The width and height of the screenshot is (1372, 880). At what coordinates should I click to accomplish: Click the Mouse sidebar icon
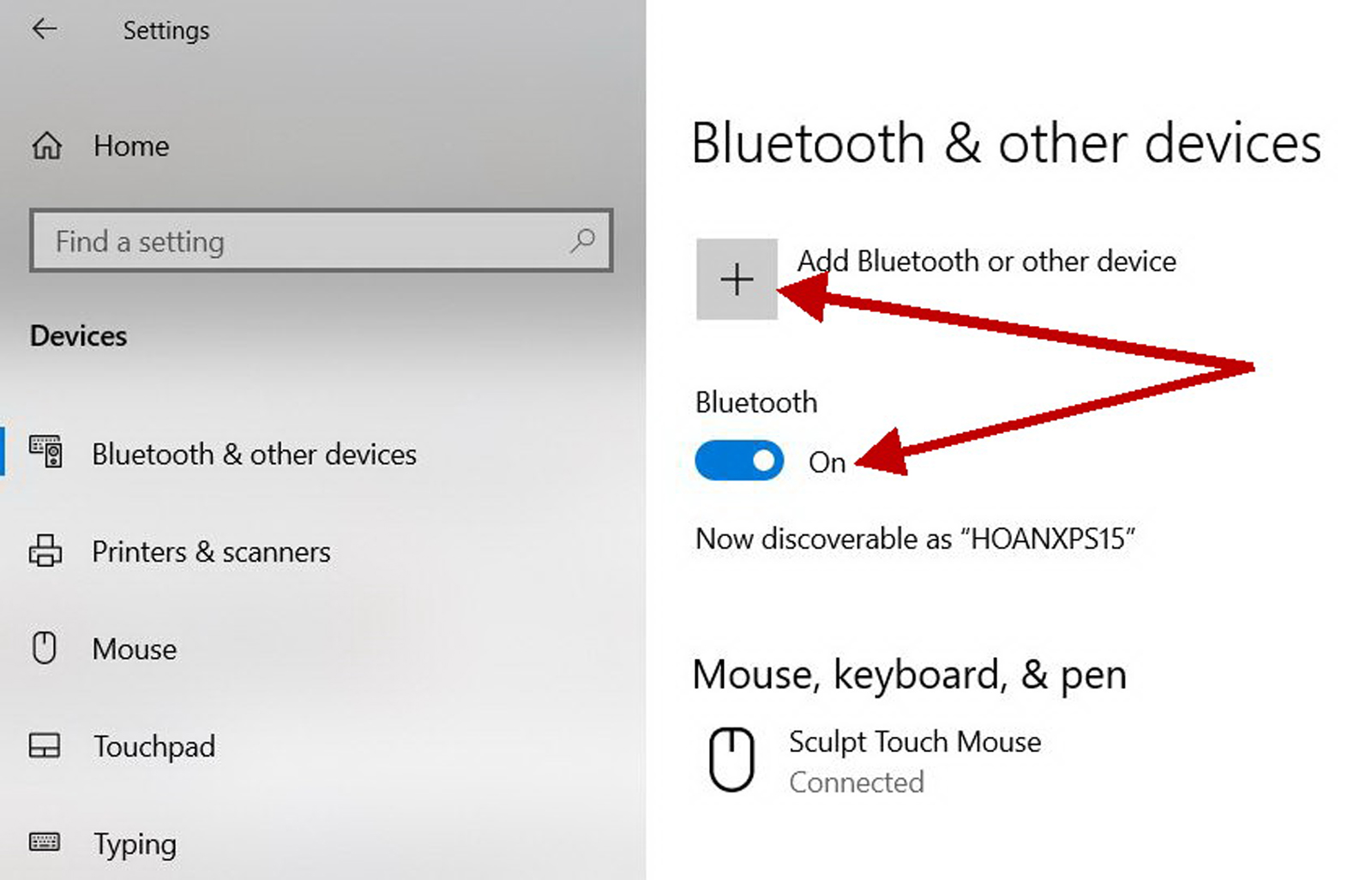[45, 648]
